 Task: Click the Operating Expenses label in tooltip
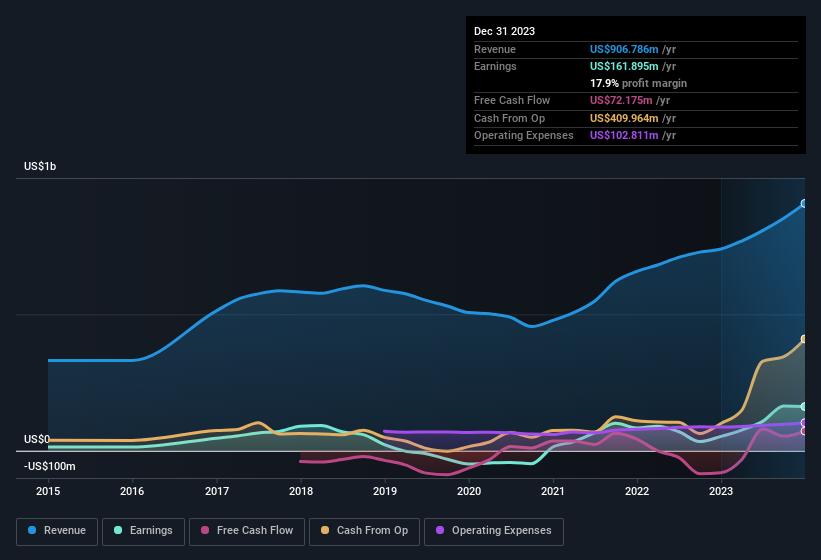[x=524, y=136]
